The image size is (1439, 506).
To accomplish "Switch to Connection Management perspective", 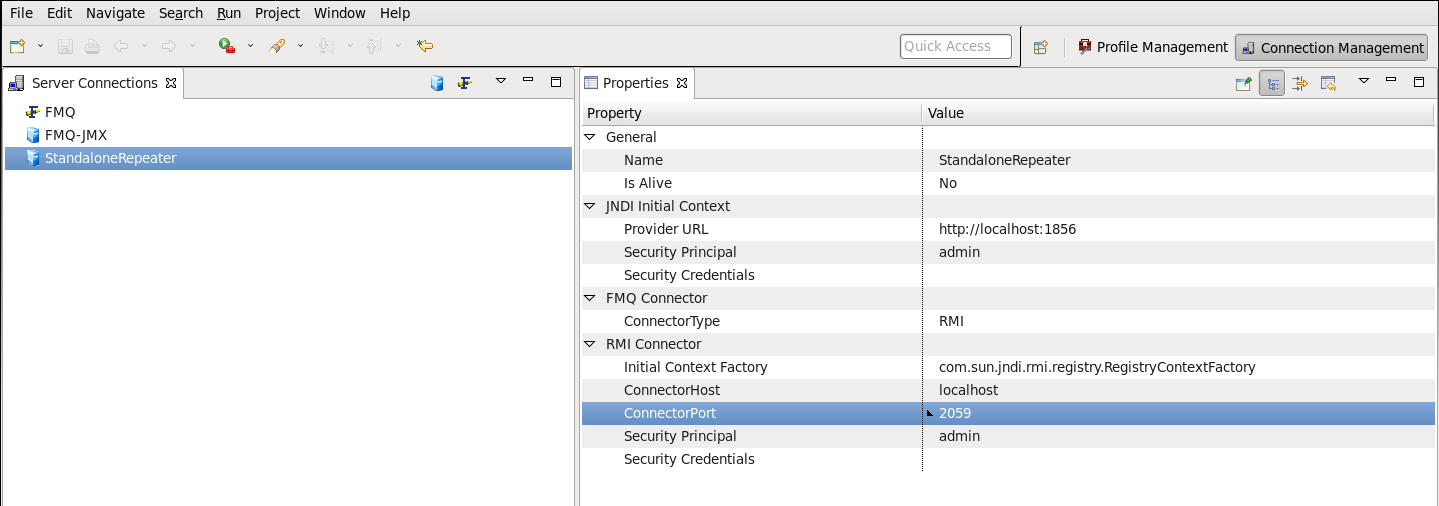I will [1332, 47].
